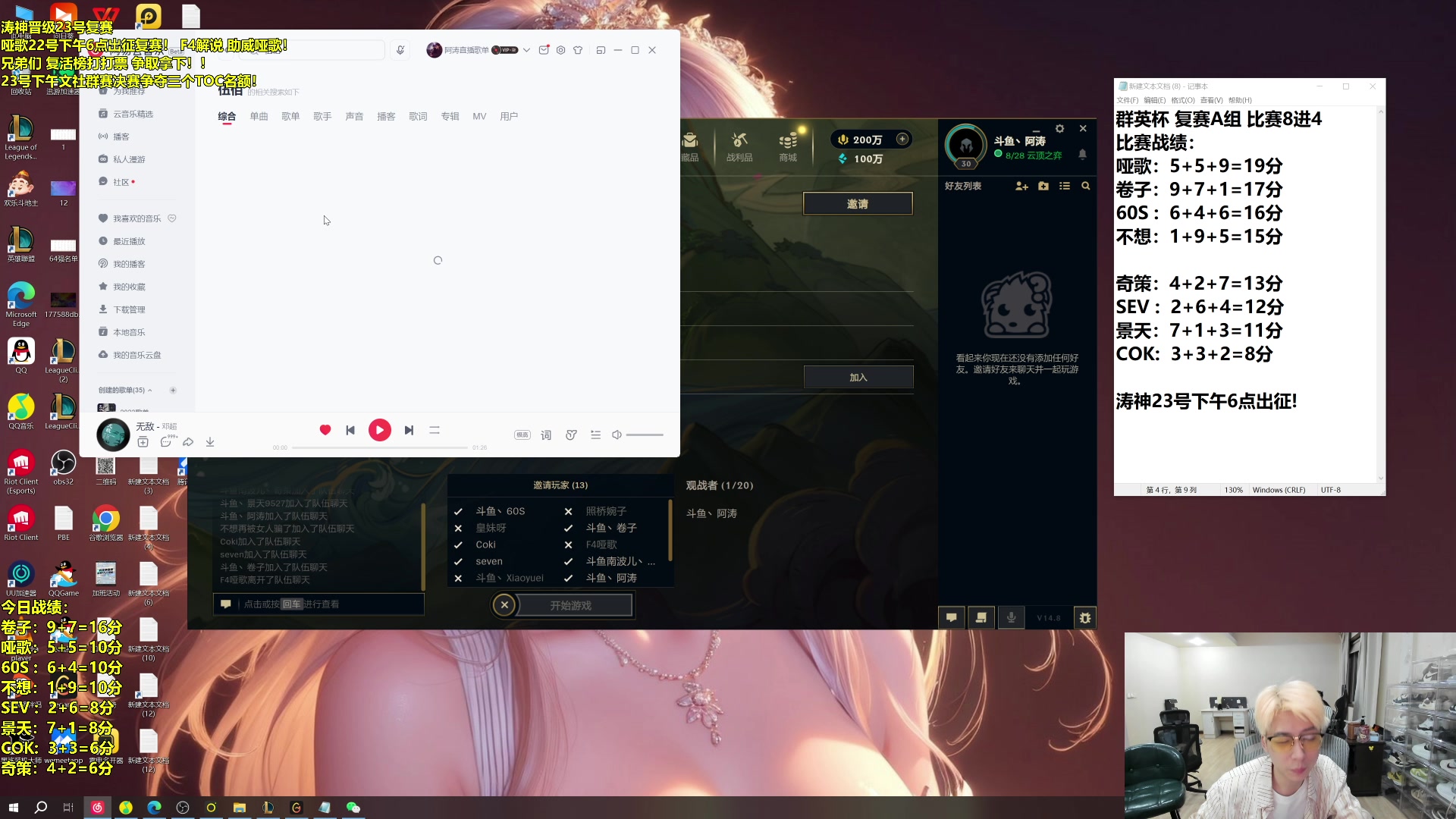
Task: Toggle the microphone icon in League client
Action: coord(1011,617)
